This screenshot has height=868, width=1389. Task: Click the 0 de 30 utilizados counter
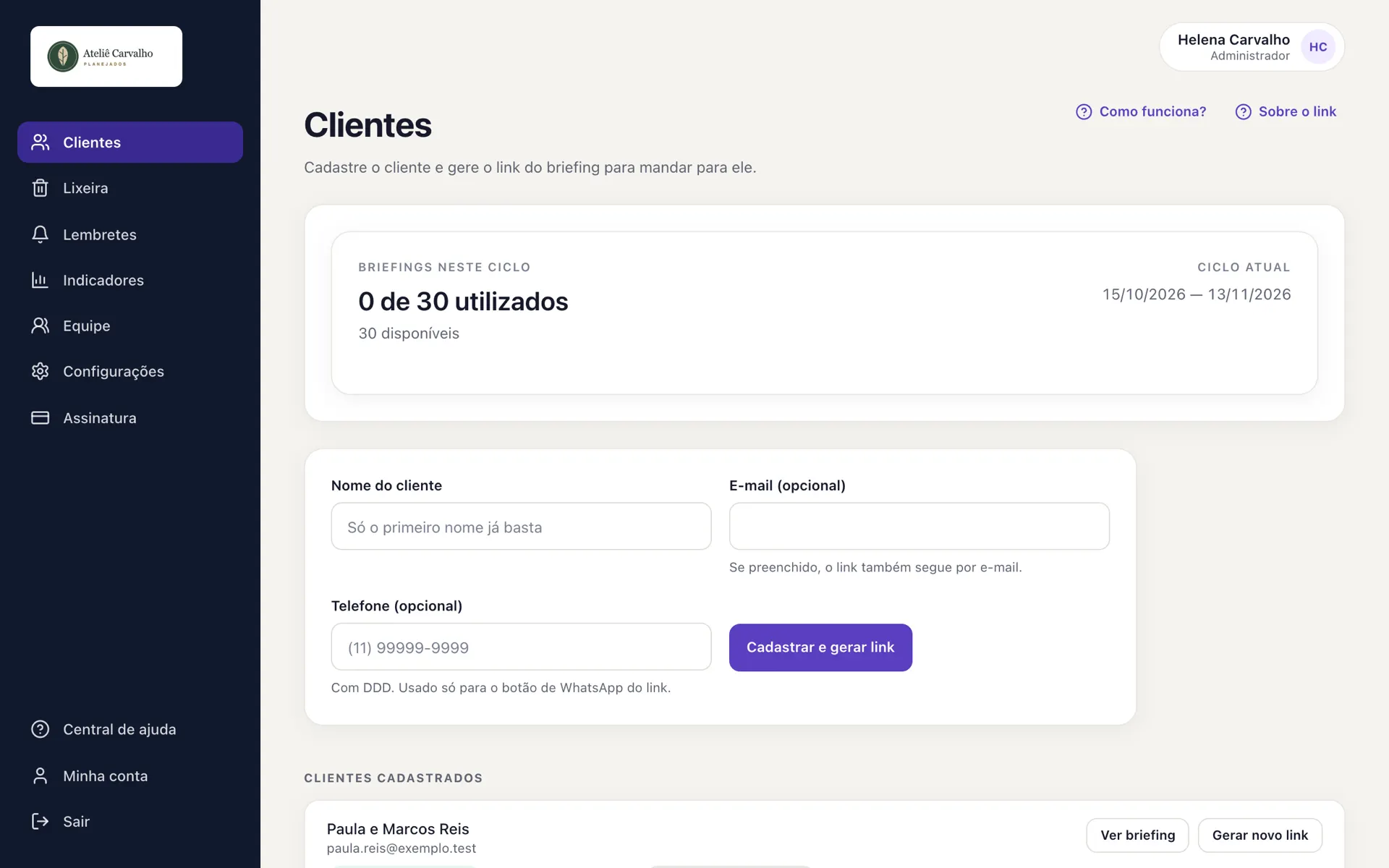tap(463, 302)
